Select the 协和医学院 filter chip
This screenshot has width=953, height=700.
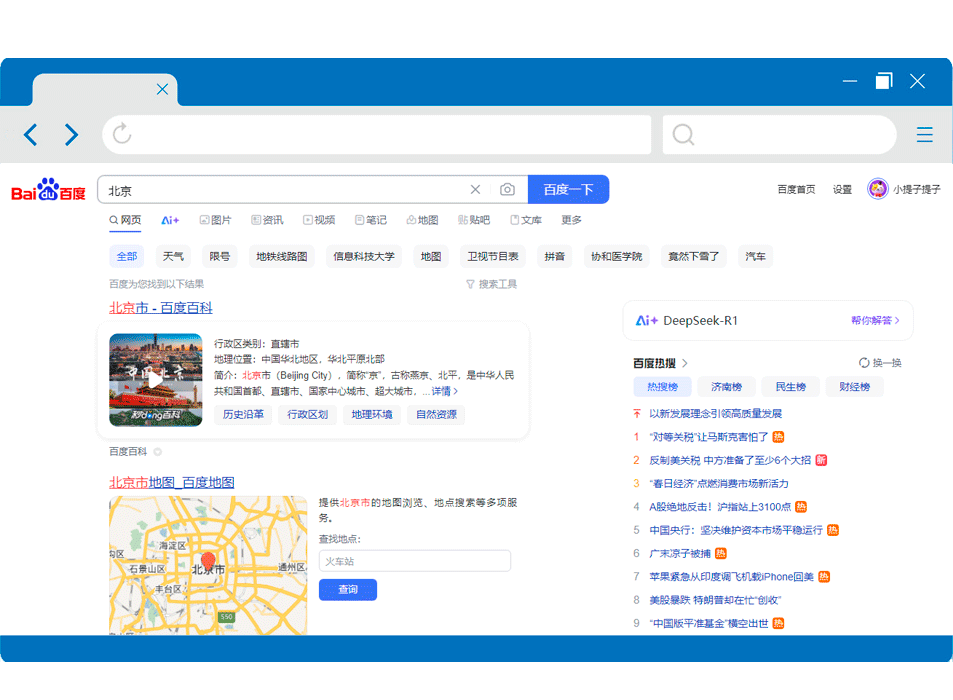[x=616, y=256]
